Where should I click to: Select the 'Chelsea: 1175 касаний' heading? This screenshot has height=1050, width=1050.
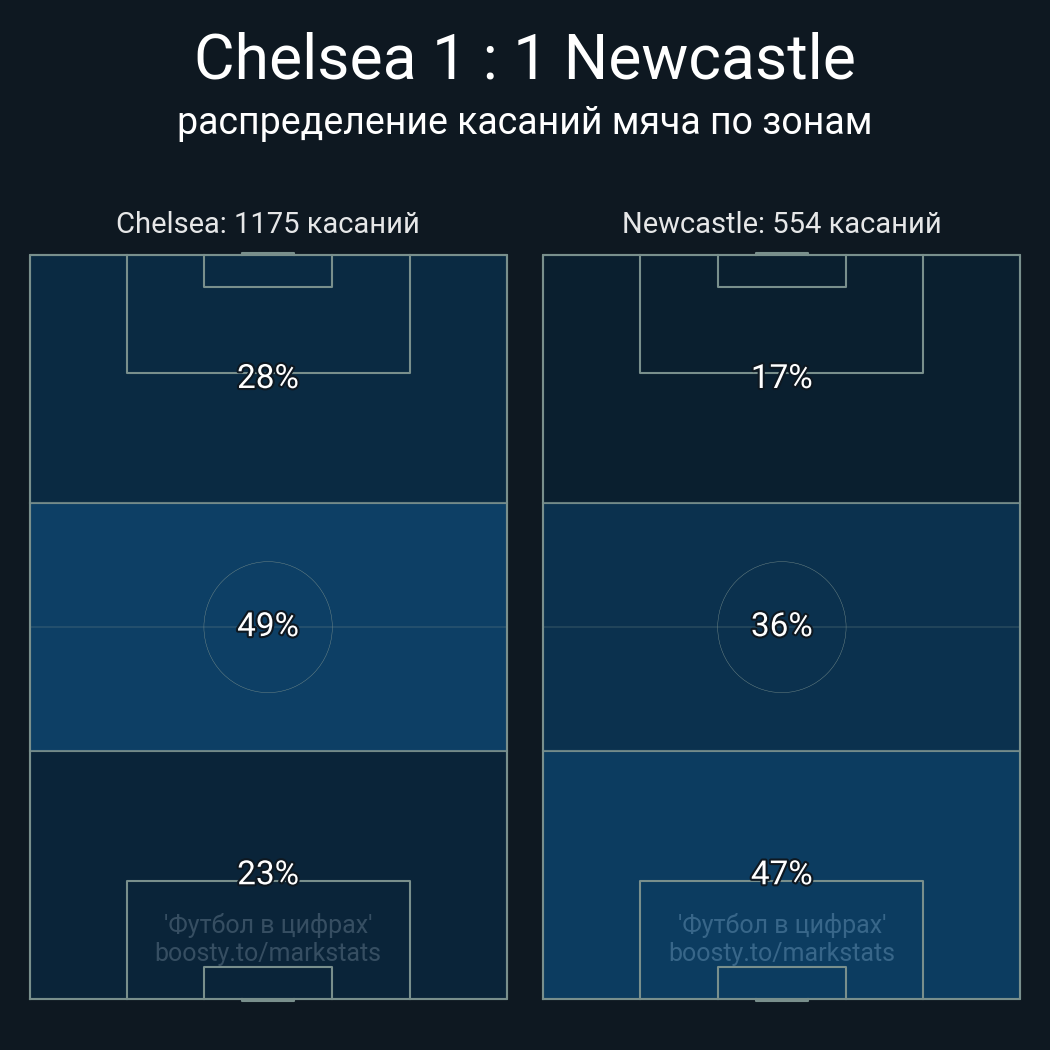tap(268, 223)
